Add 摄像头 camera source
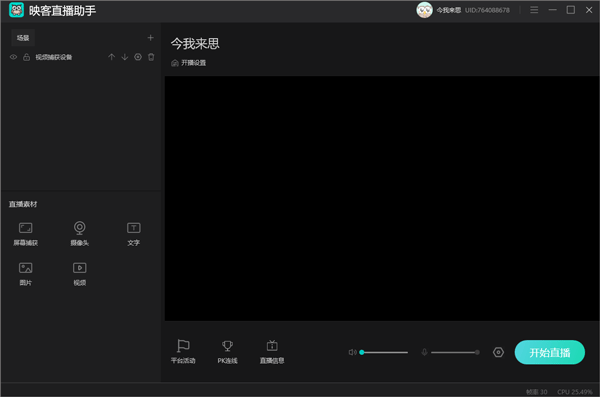This screenshot has width=600, height=397. [x=80, y=234]
